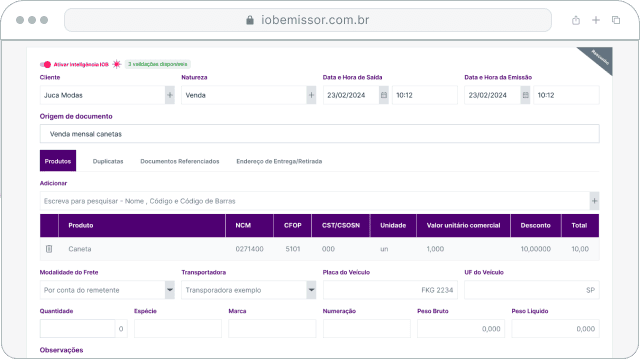Viewport: 640px width, 360px height.
Task: Click the padlock icon in the address bar
Action: coord(250,20)
